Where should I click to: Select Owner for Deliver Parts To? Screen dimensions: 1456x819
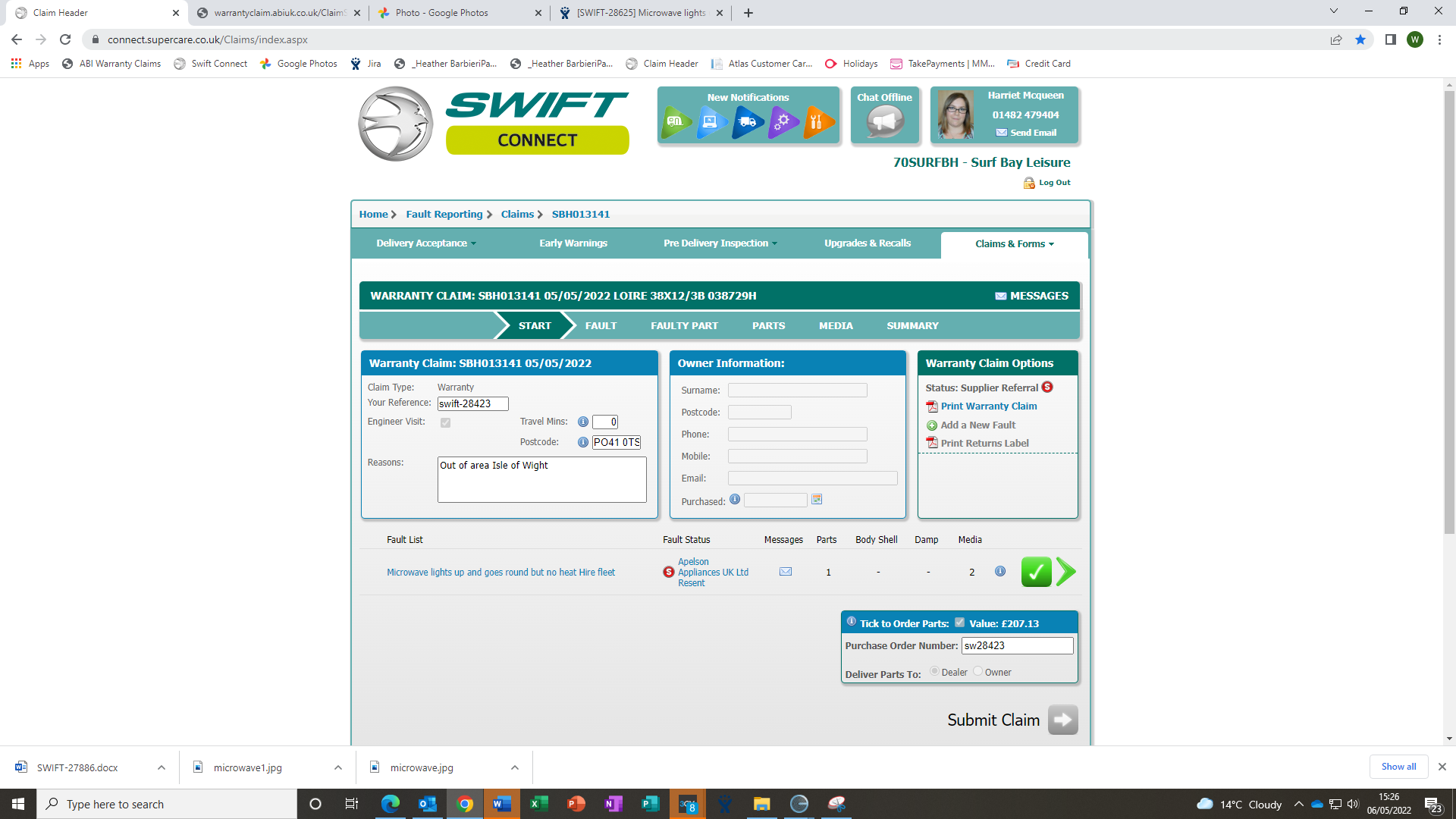click(x=978, y=671)
